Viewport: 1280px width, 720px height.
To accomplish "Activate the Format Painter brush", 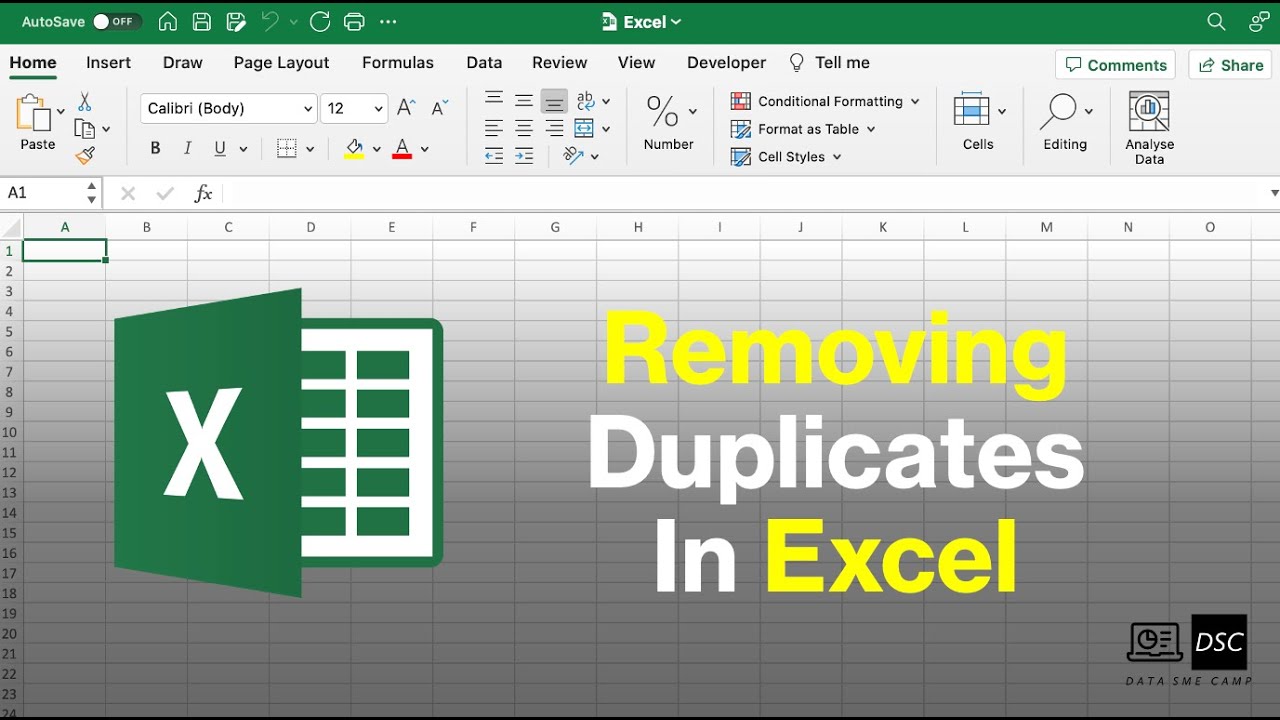I will coord(85,155).
